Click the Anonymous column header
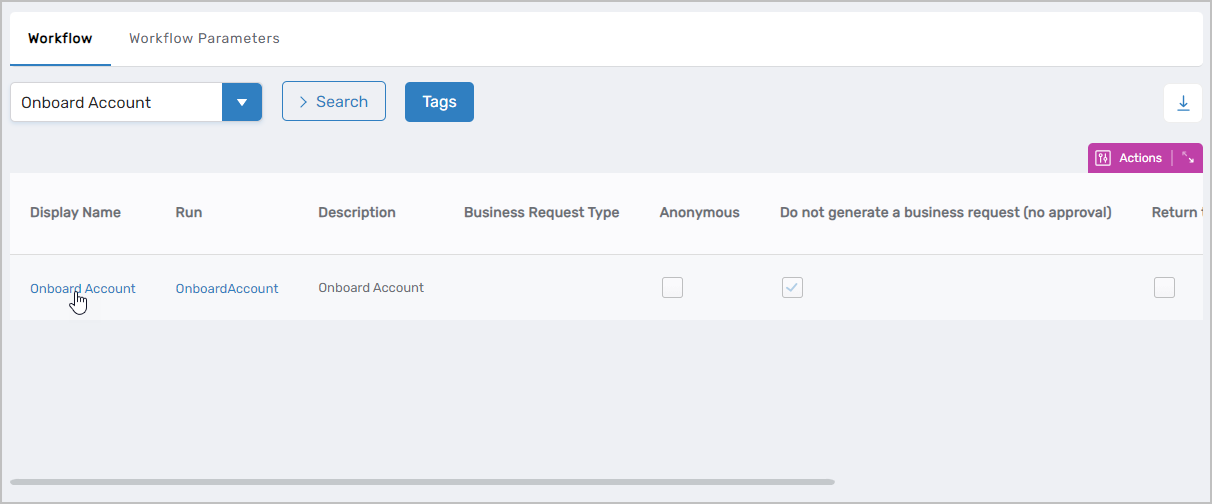Image resolution: width=1212 pixels, height=504 pixels. click(x=700, y=212)
